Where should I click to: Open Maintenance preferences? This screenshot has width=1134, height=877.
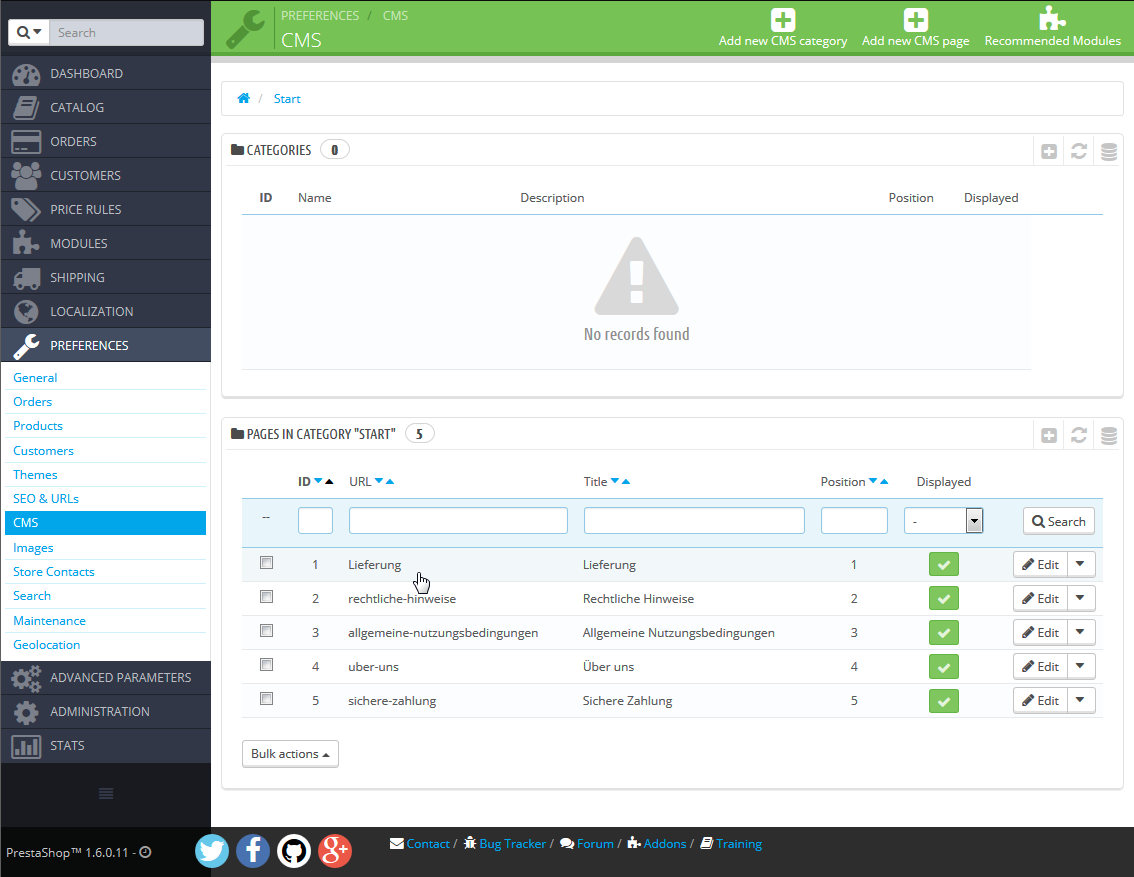coord(49,620)
